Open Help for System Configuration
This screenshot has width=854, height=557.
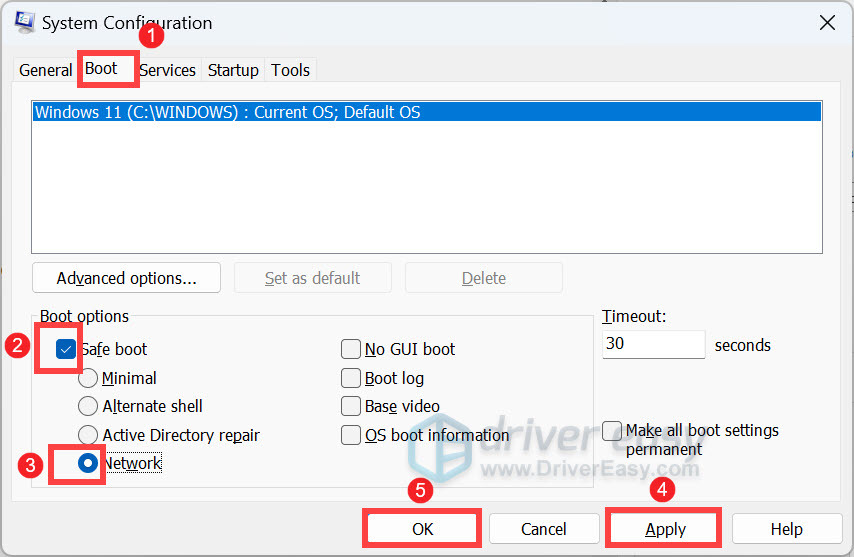click(786, 529)
